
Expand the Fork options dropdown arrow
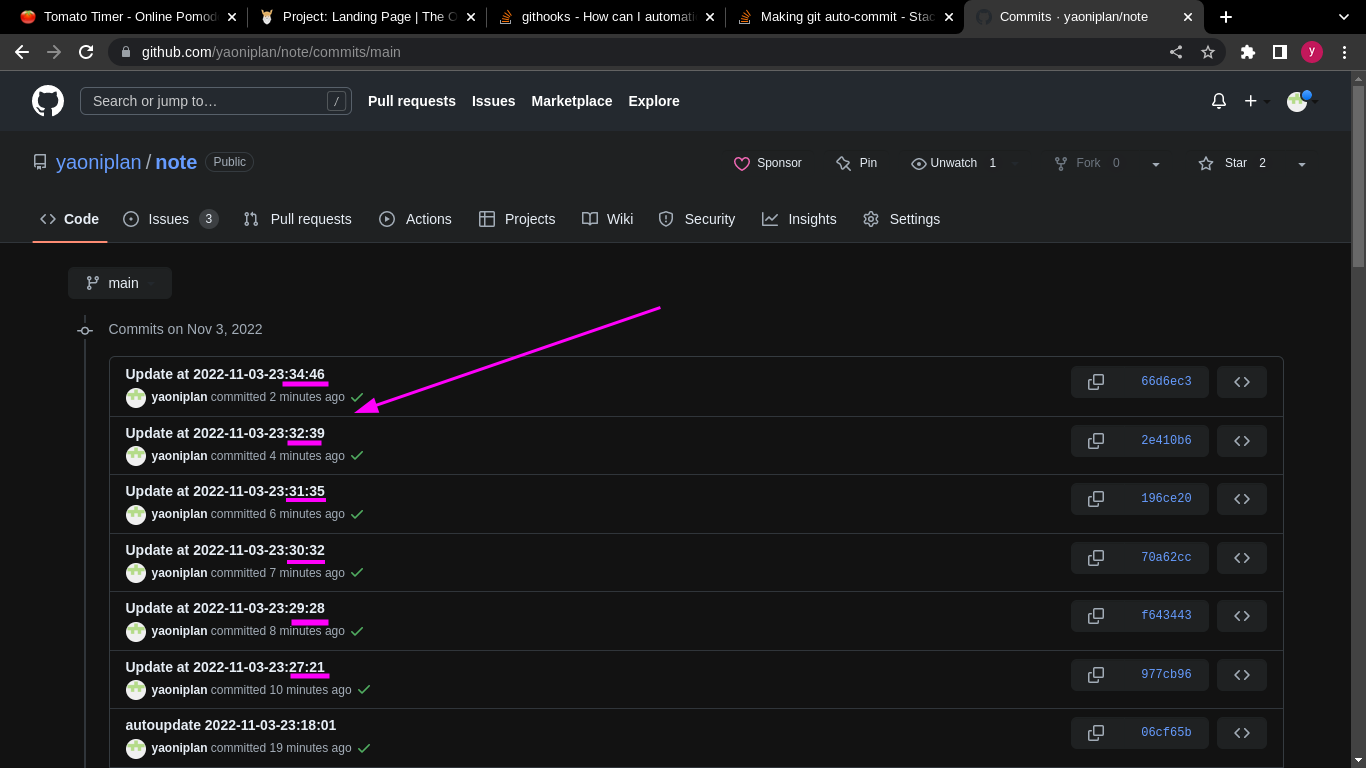[x=1156, y=163]
